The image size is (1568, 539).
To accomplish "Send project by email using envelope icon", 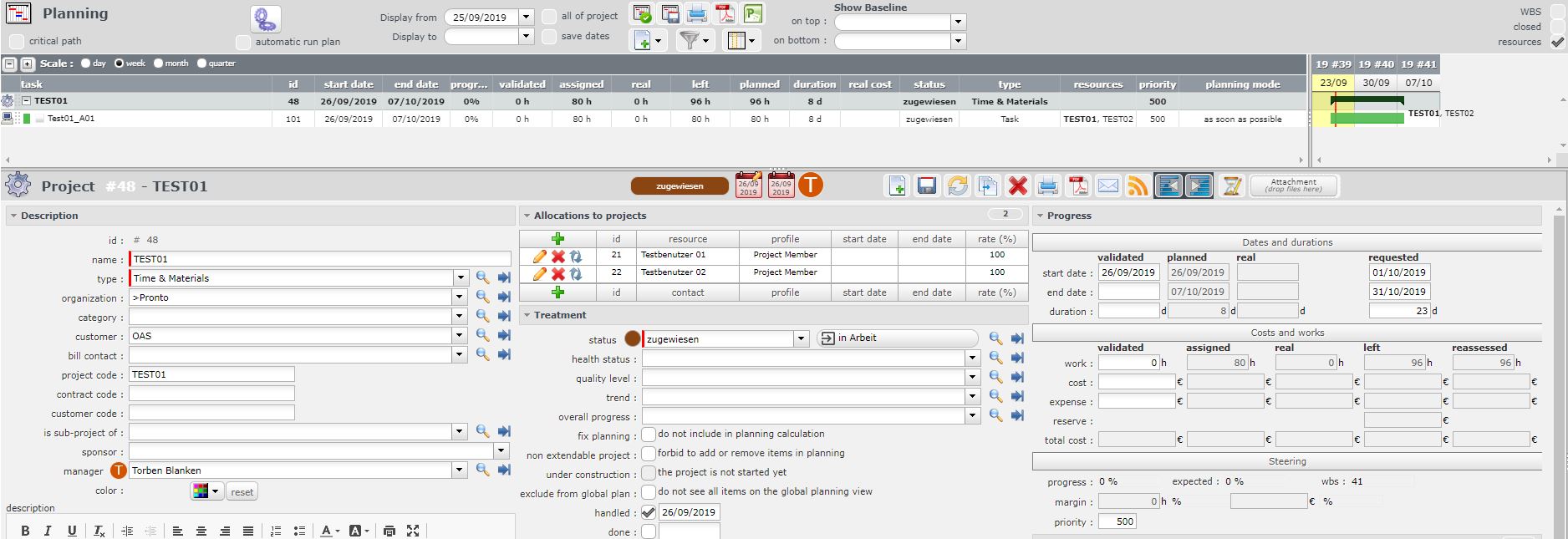I will click(1107, 186).
